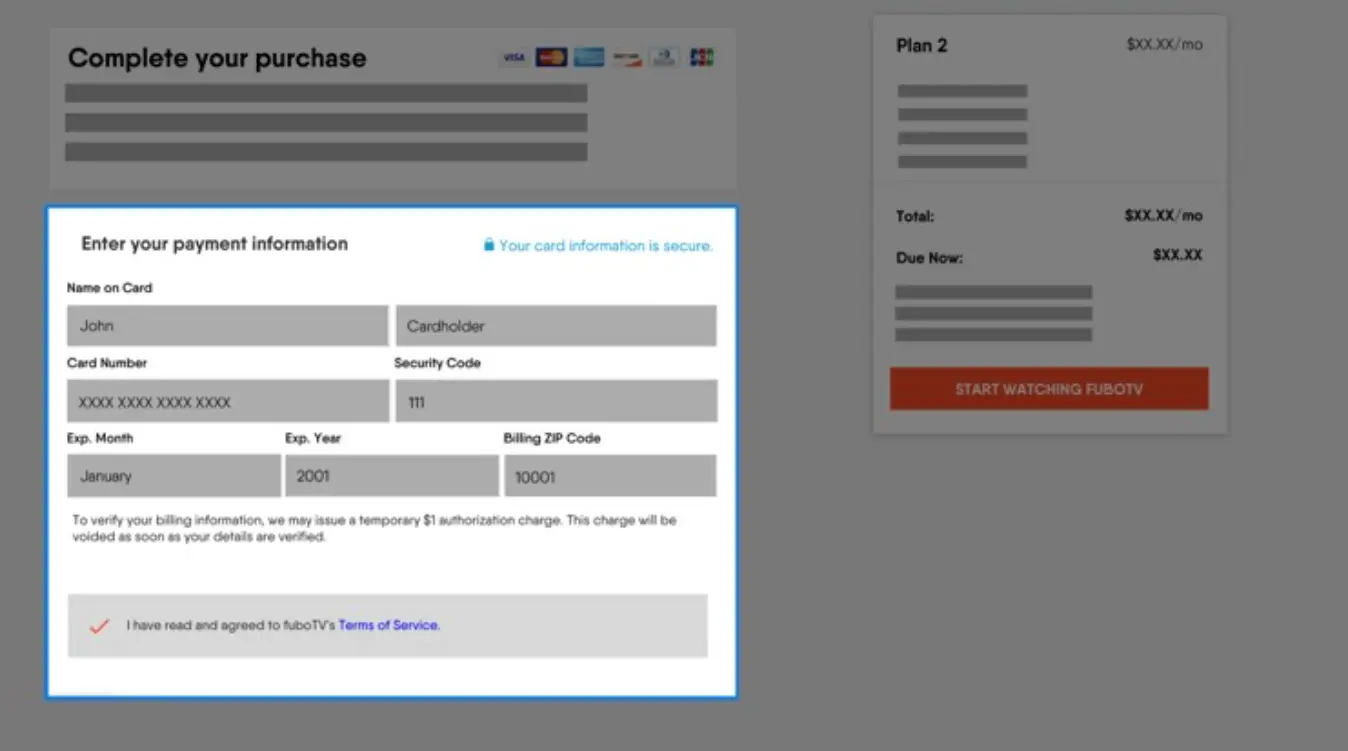
Task: Click the American Express card logo
Action: [x=589, y=58]
